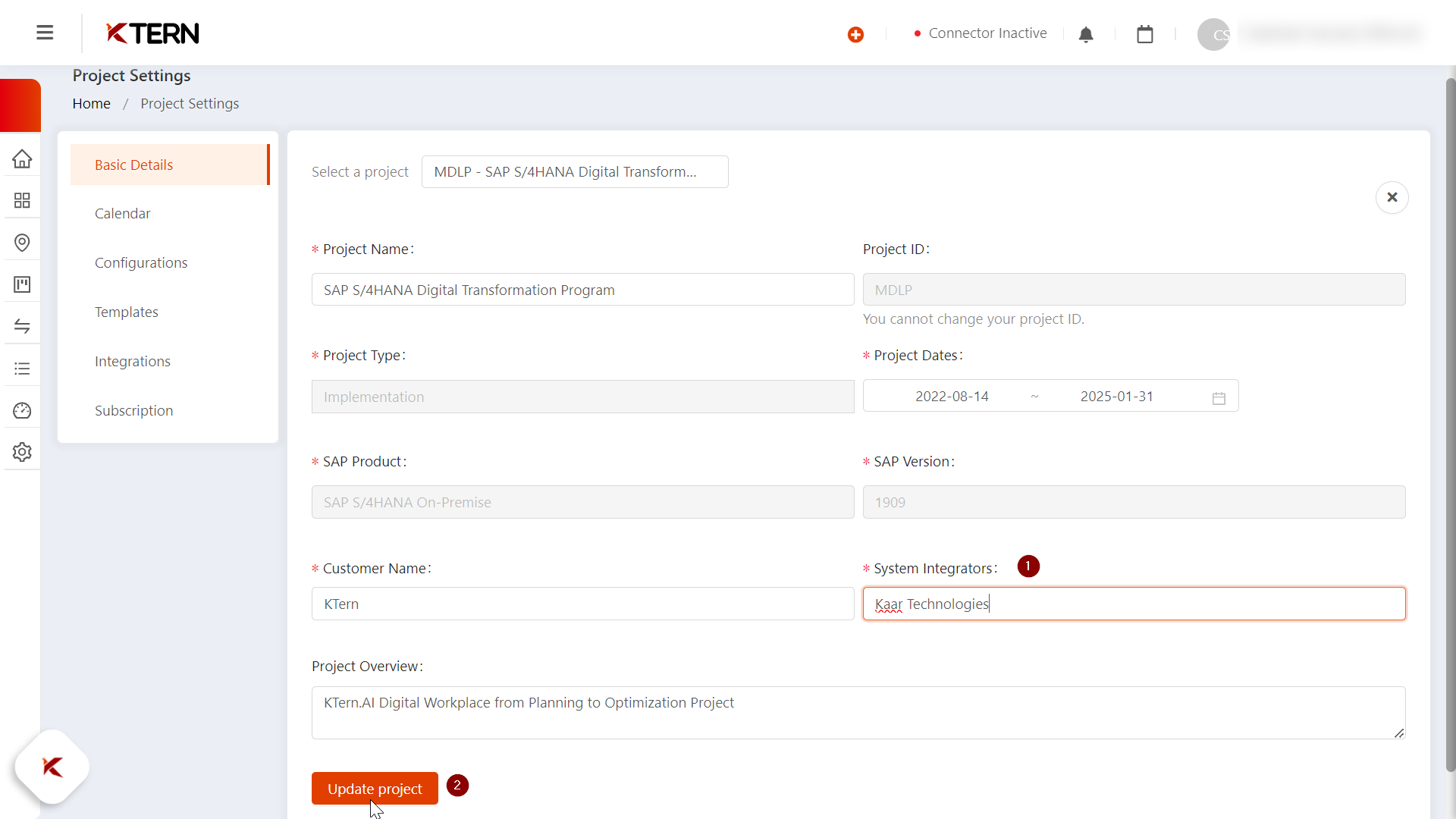
Task: Click the KTern logo
Action: click(152, 33)
